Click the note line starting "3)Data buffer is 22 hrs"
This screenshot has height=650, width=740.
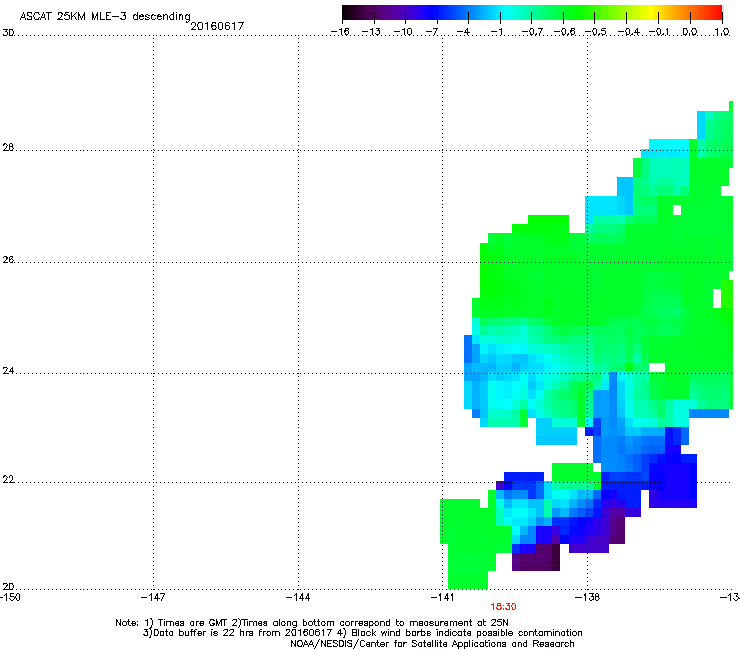[362, 633]
